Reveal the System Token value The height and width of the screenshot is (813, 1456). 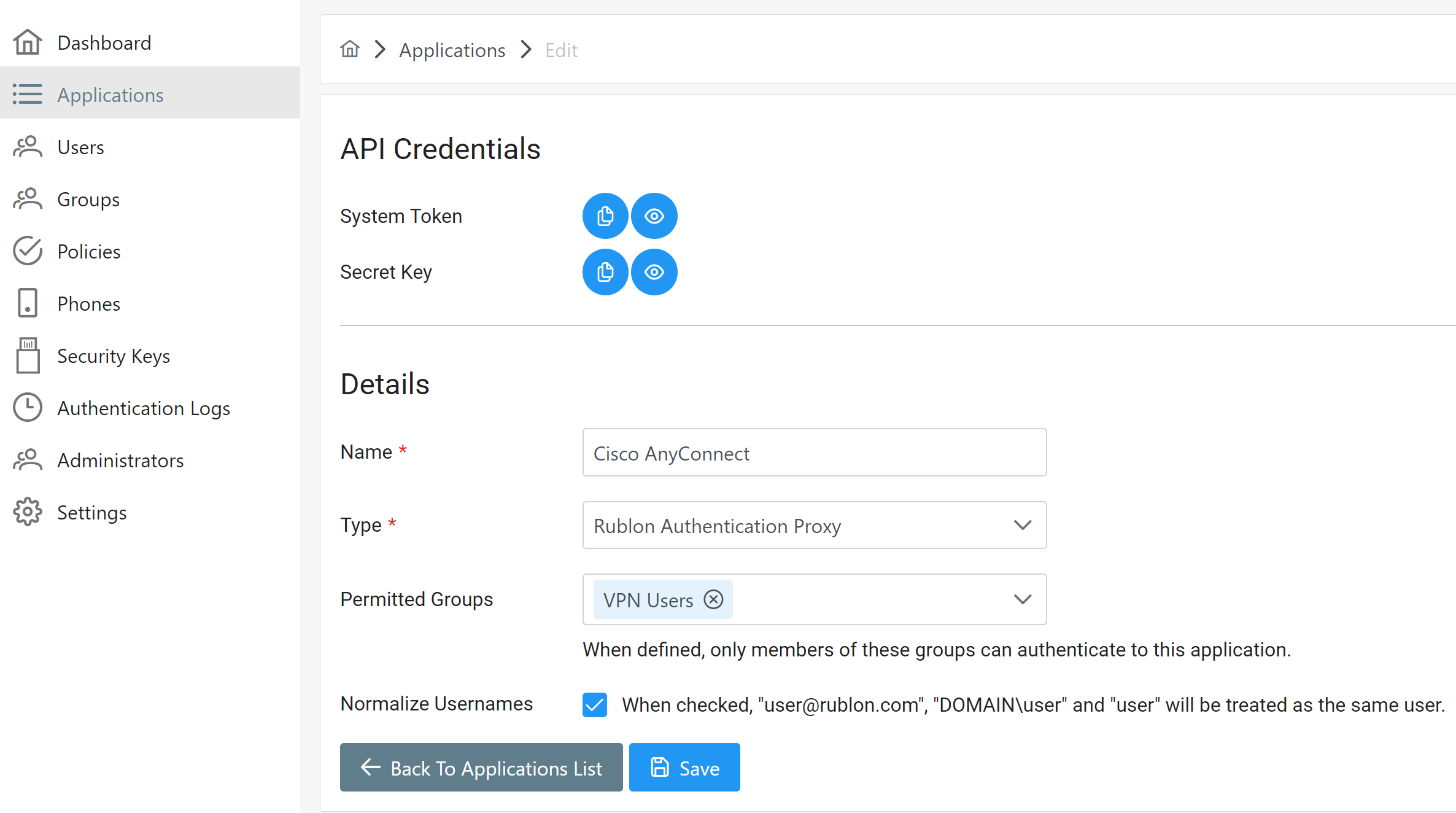tap(654, 216)
